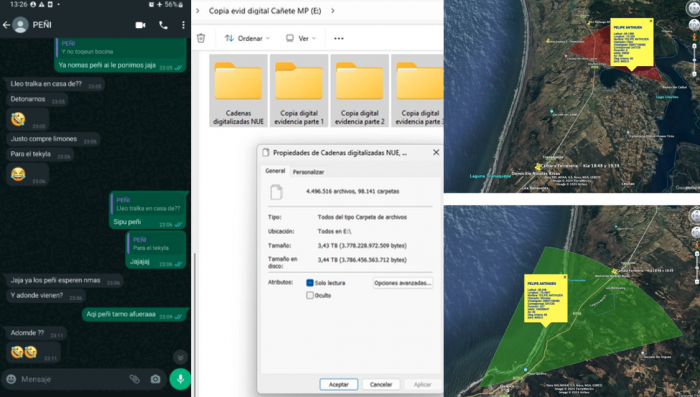Open the emoji picker in message bar

(x=11, y=379)
